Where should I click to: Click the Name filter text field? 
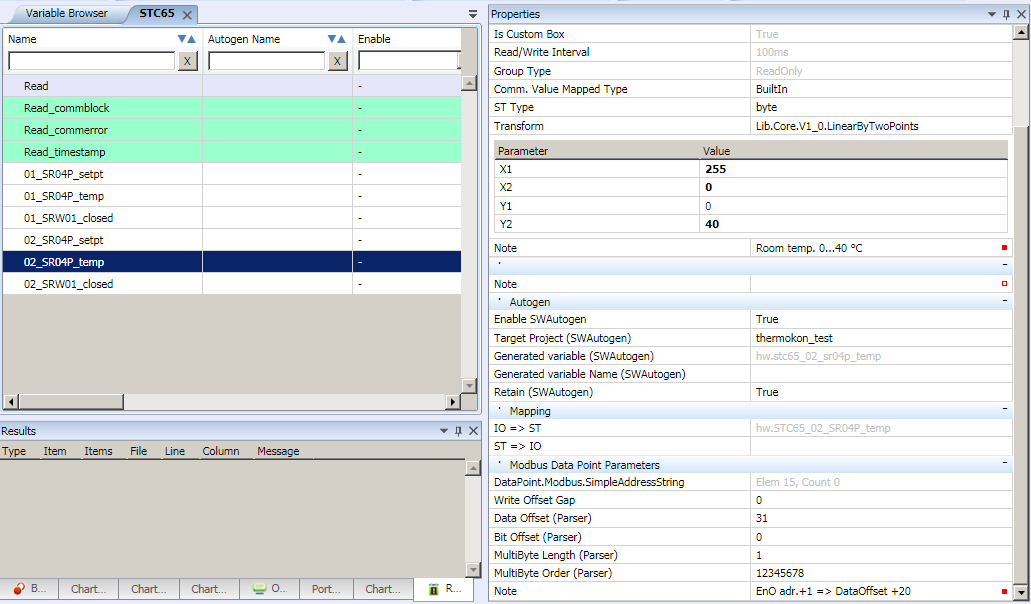pyautogui.click(x=91, y=61)
